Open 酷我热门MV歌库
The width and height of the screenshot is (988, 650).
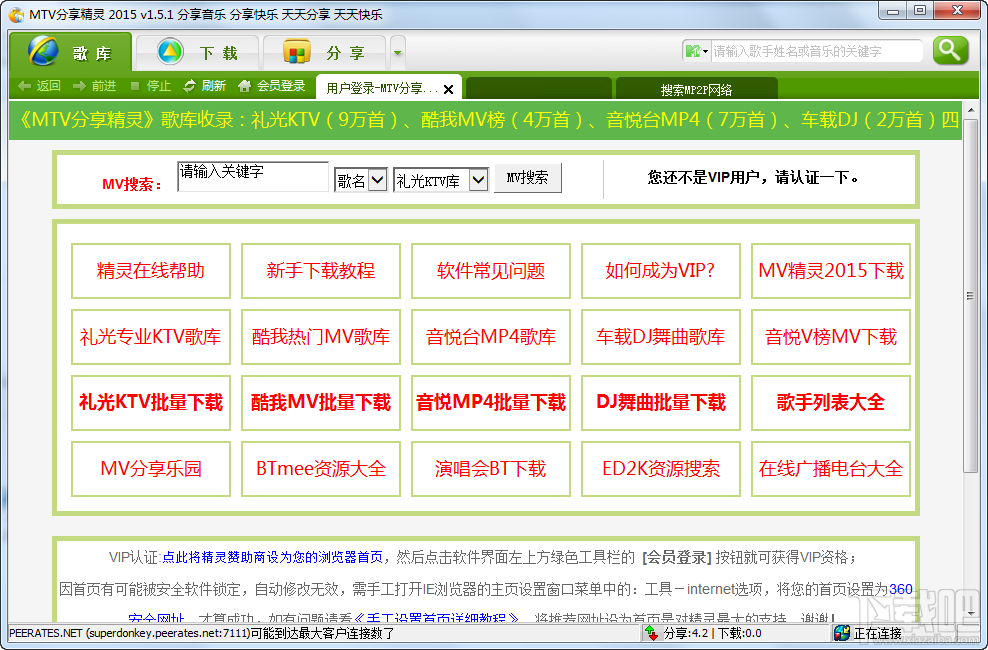(x=321, y=337)
